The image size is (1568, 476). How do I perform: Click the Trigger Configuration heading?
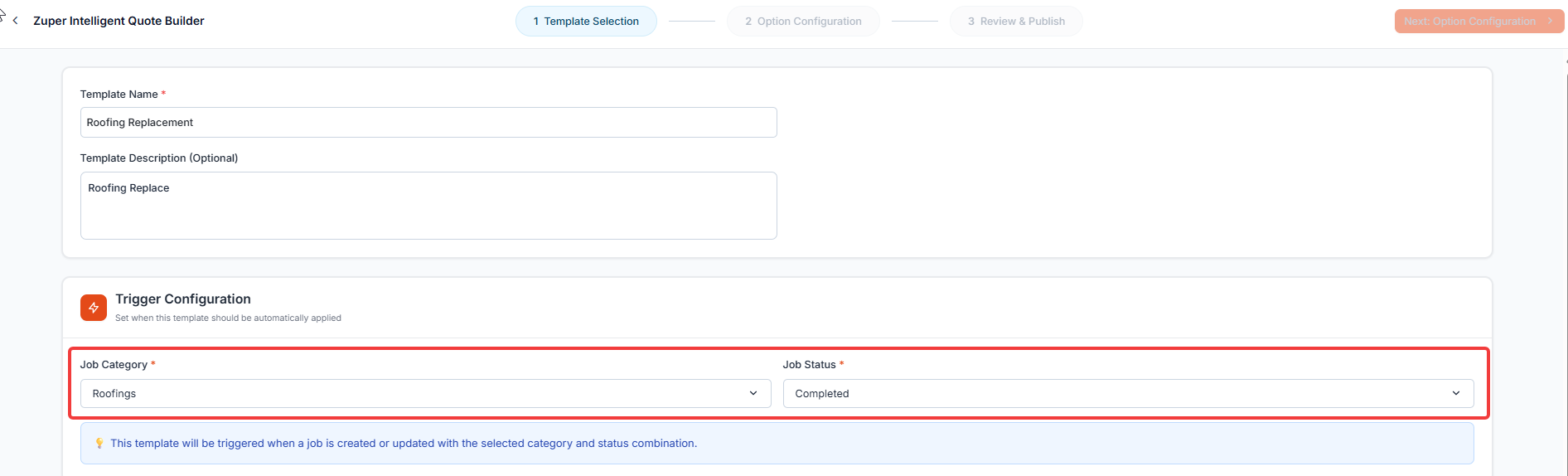[x=183, y=299]
